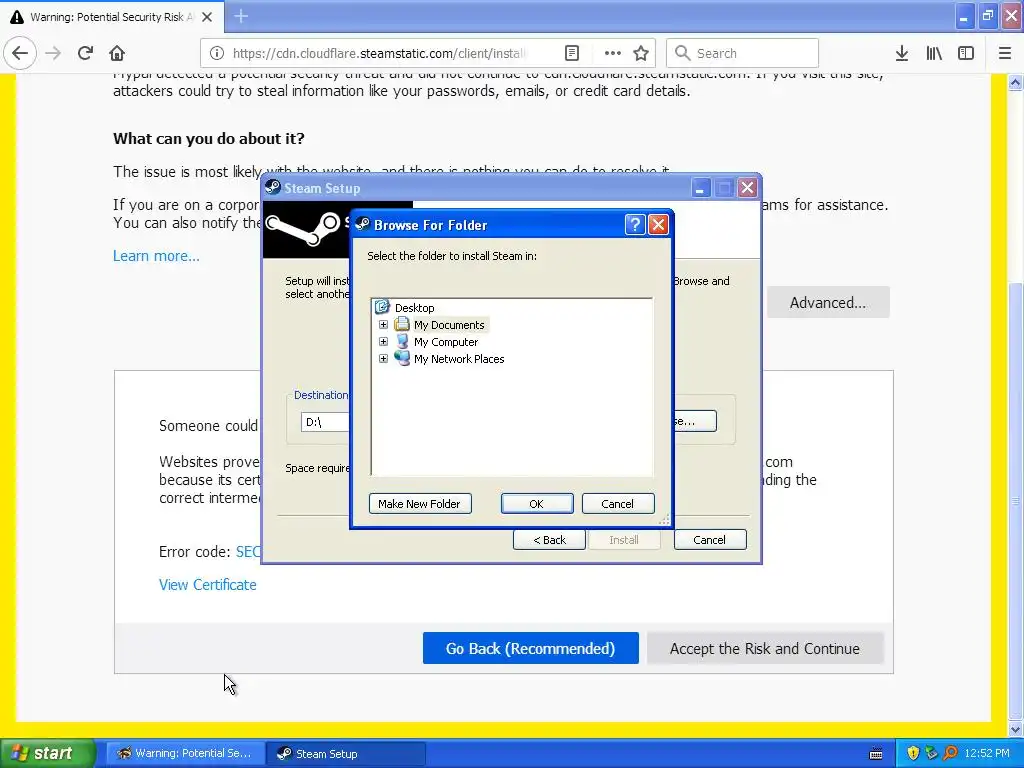The image size is (1024, 768).
Task: Open the View Certificate link
Action: [x=208, y=584]
